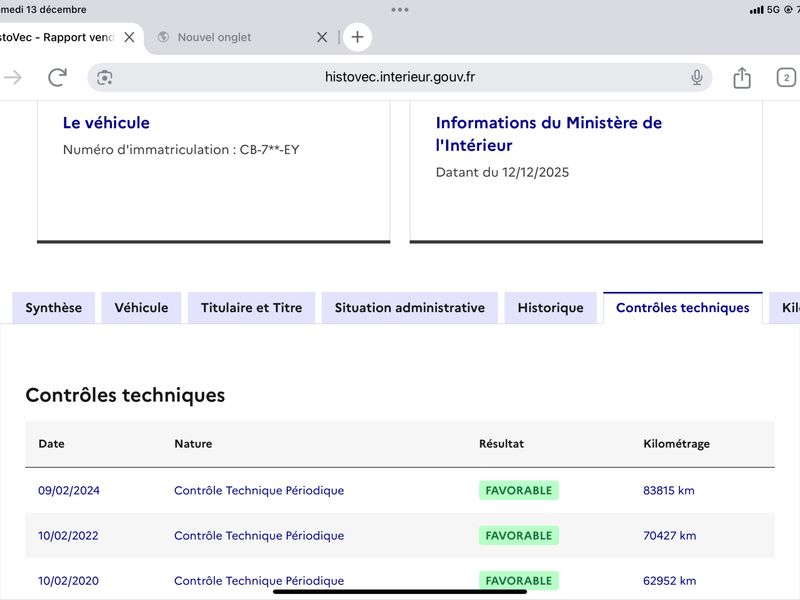Screen dimensions: 800x600
Task: Open the multitasking three-dots menu
Action: (x=400, y=9)
